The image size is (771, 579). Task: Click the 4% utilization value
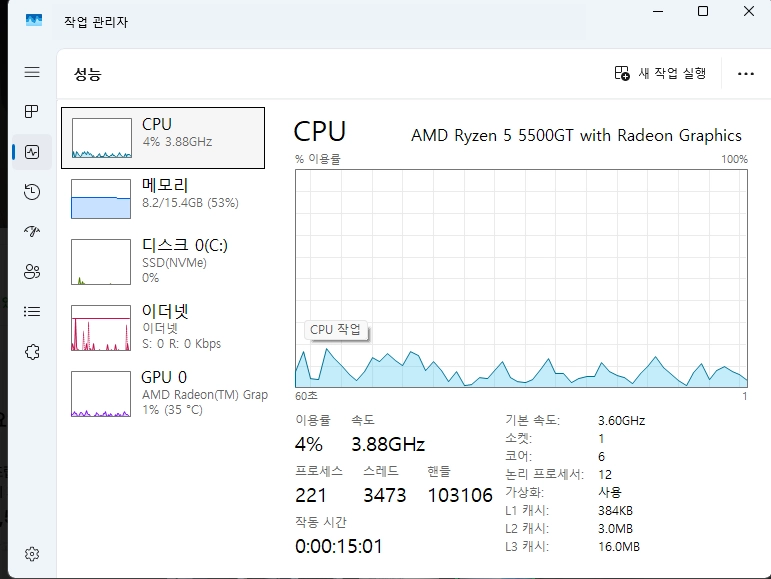click(x=309, y=444)
